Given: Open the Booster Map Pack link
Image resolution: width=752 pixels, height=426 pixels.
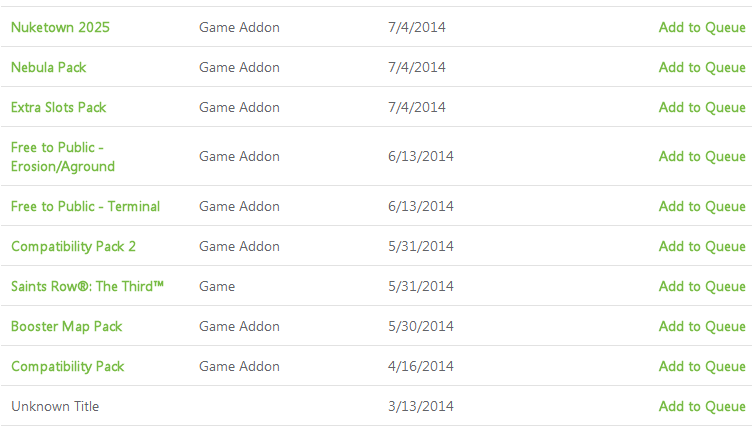Looking at the screenshot, I should click(x=67, y=327).
